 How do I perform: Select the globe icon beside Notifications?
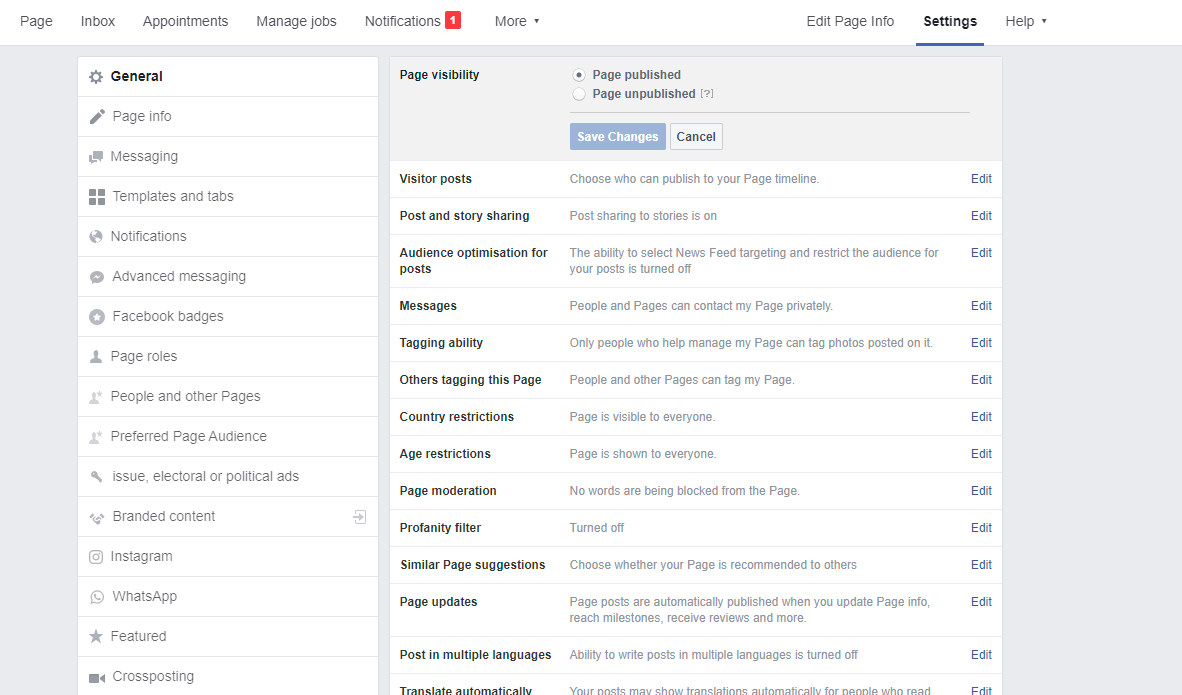(x=96, y=236)
